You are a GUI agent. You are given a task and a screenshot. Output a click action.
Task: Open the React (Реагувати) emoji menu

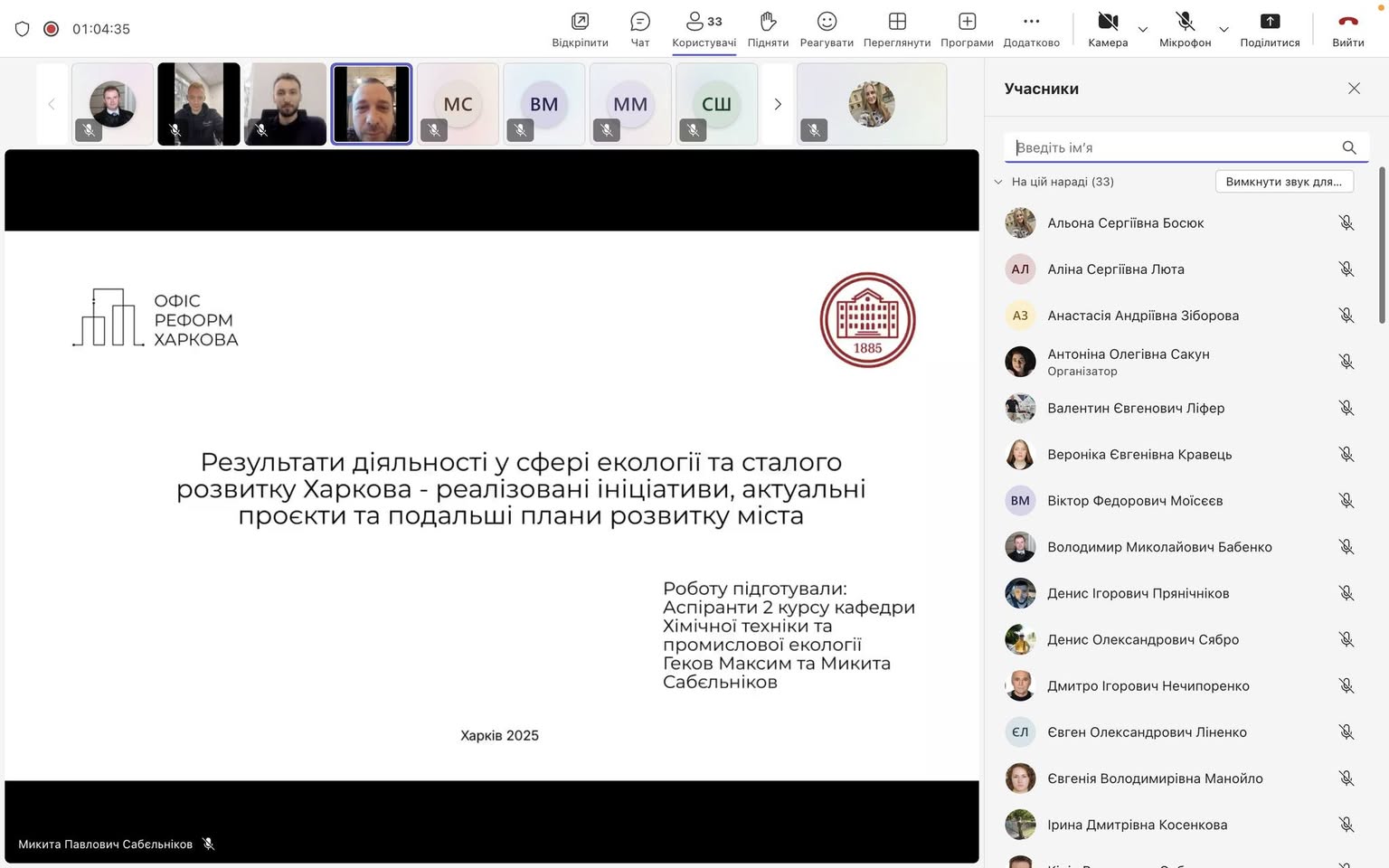pos(827,22)
